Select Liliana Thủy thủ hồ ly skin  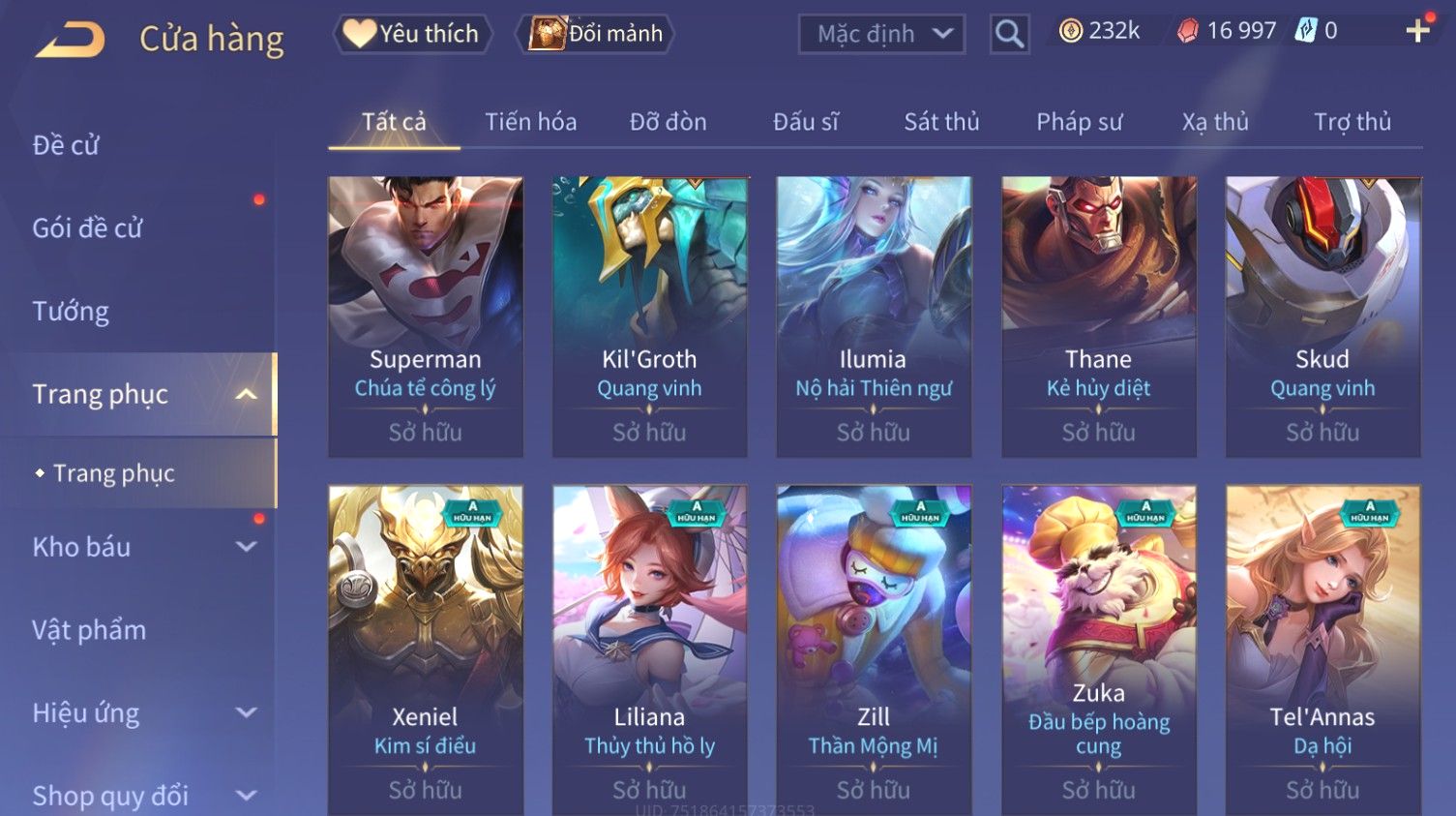pos(649,650)
